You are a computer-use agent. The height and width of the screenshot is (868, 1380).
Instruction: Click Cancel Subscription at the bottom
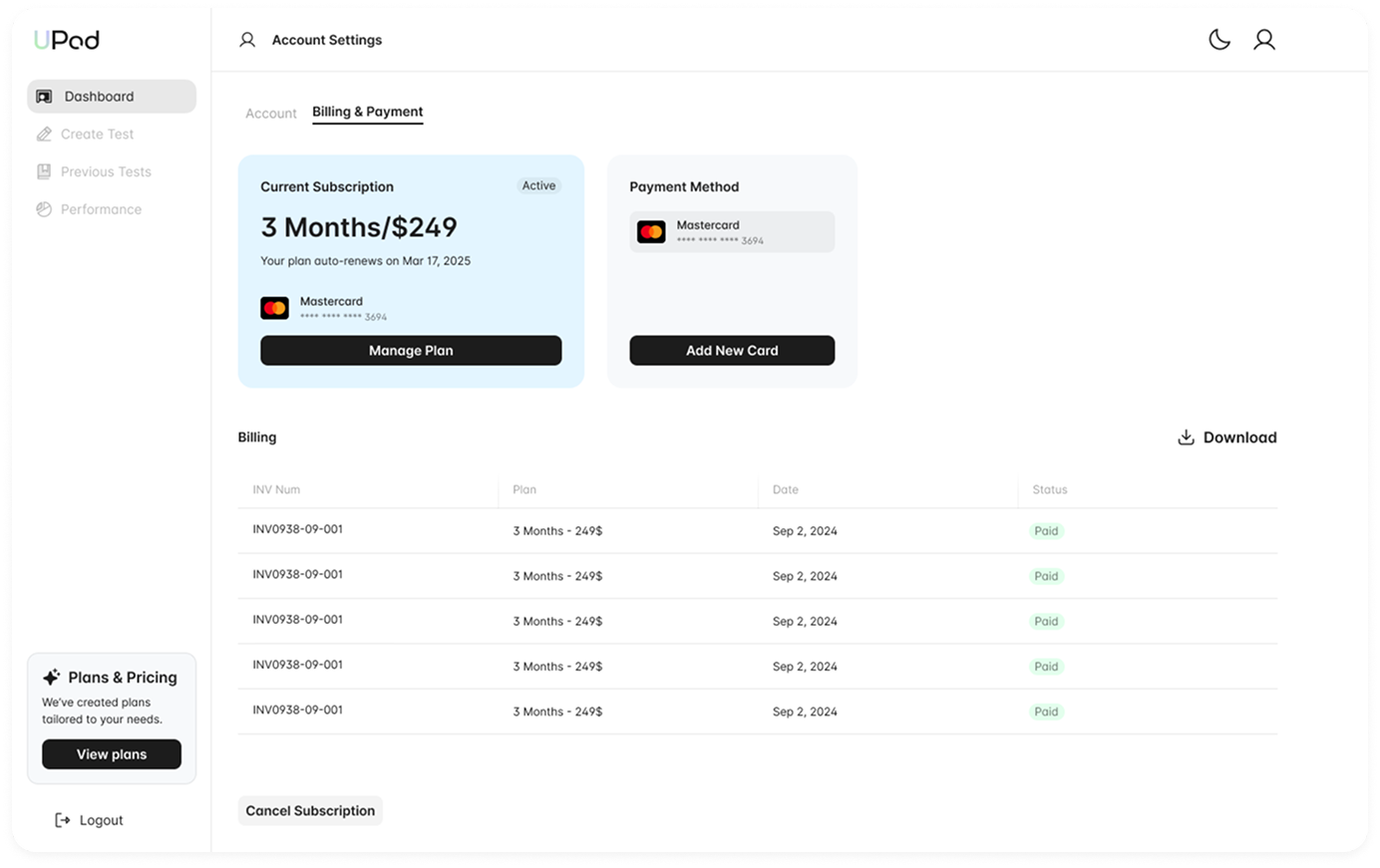click(310, 810)
